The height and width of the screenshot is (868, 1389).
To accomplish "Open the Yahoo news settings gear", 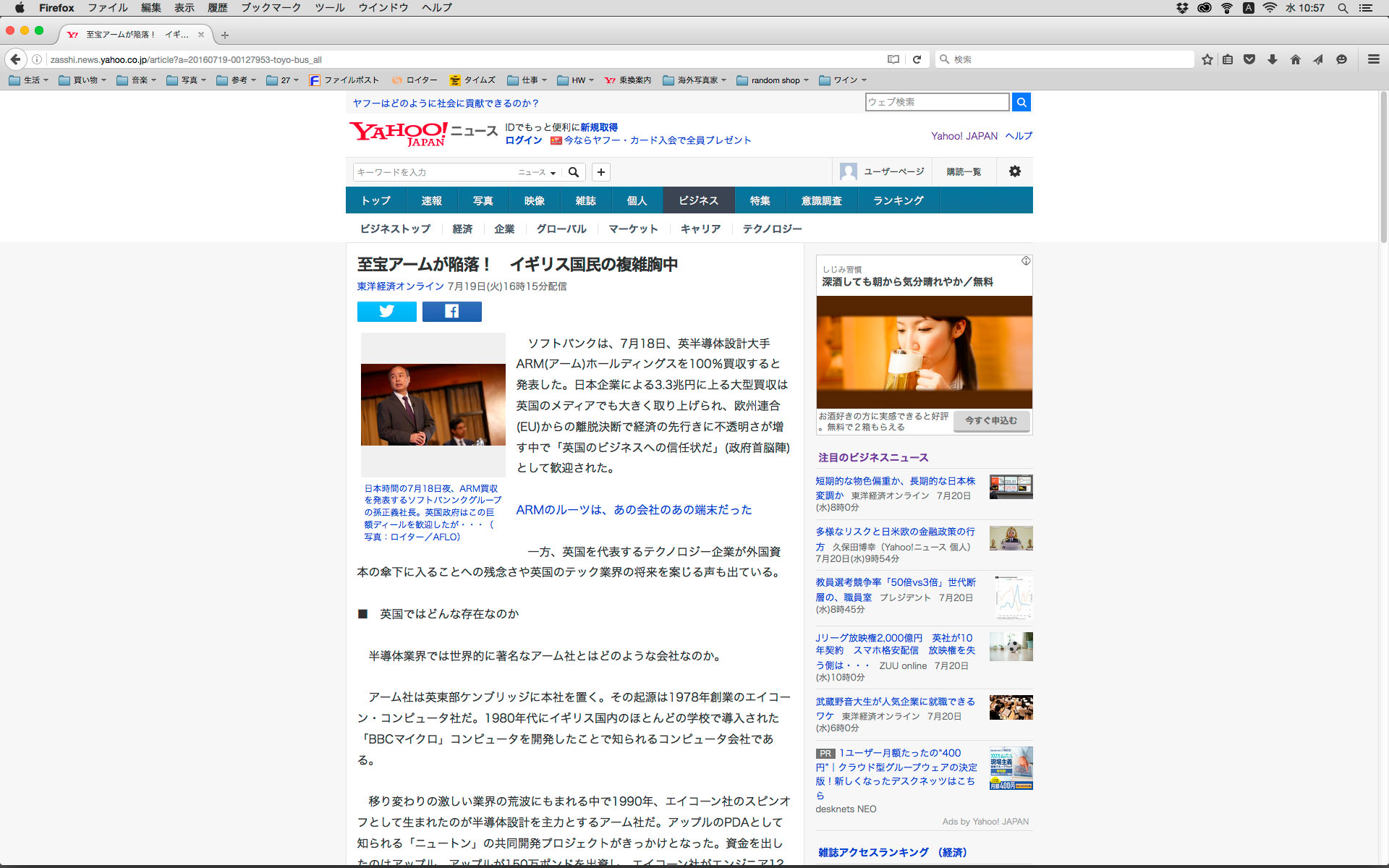I will [x=1014, y=171].
